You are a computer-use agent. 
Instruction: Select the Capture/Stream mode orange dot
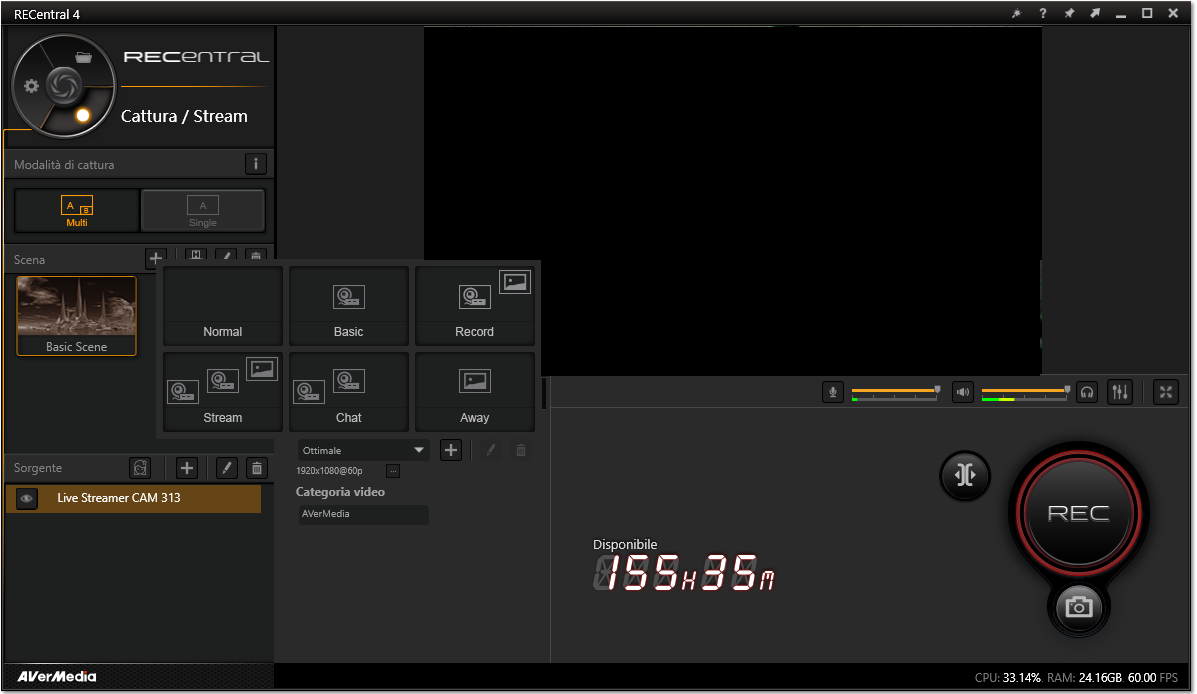point(82,115)
